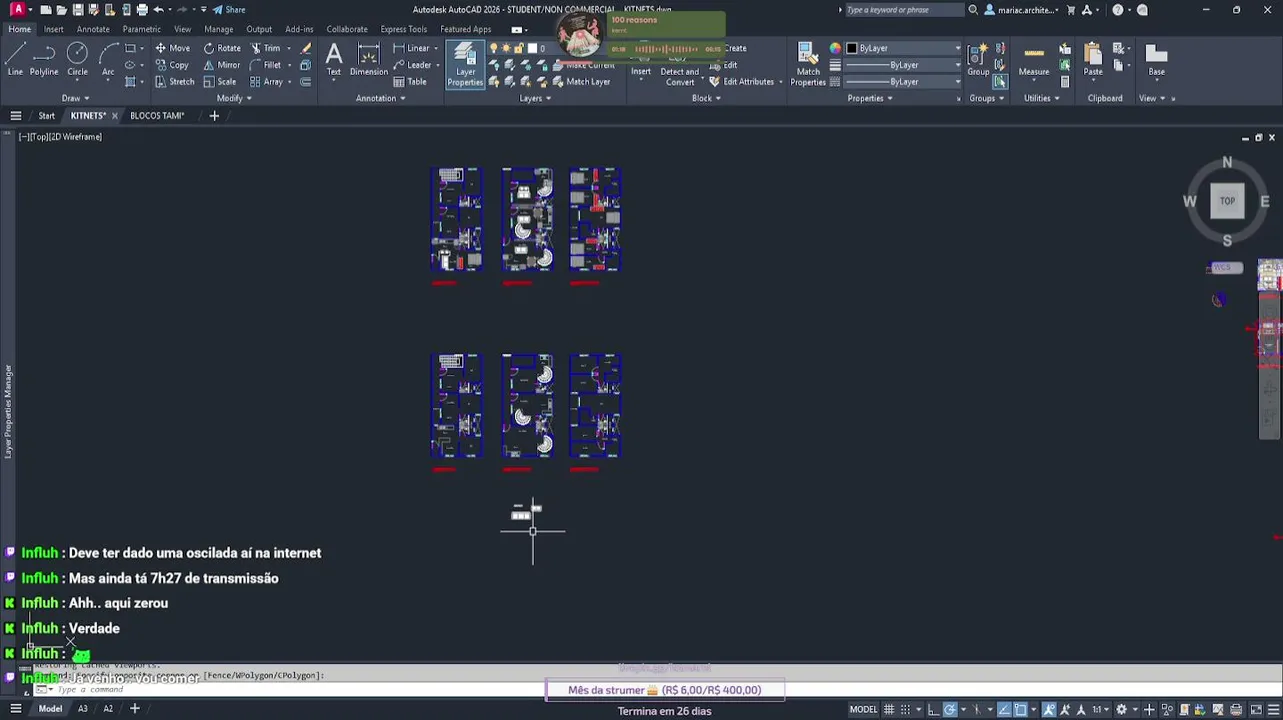The image size is (1283, 720).
Task: Open the object color ByLayer dropdown
Action: click(904, 48)
